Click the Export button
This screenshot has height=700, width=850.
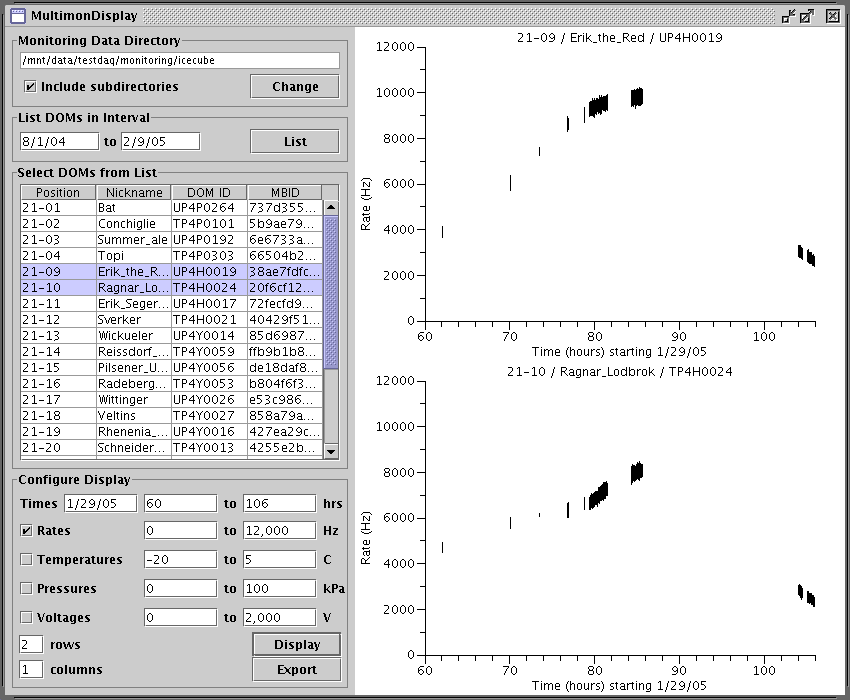296,670
